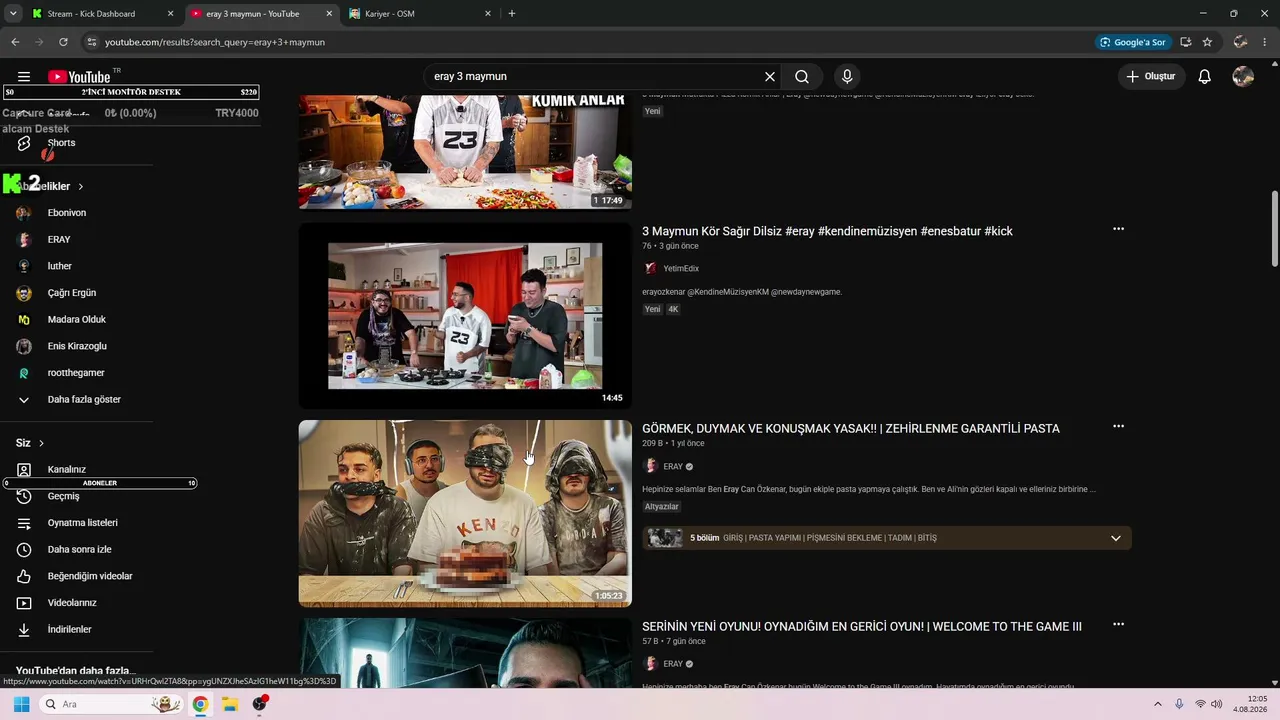
Task: Close the 'Kariyer - OSM' tab
Action: 488,14
